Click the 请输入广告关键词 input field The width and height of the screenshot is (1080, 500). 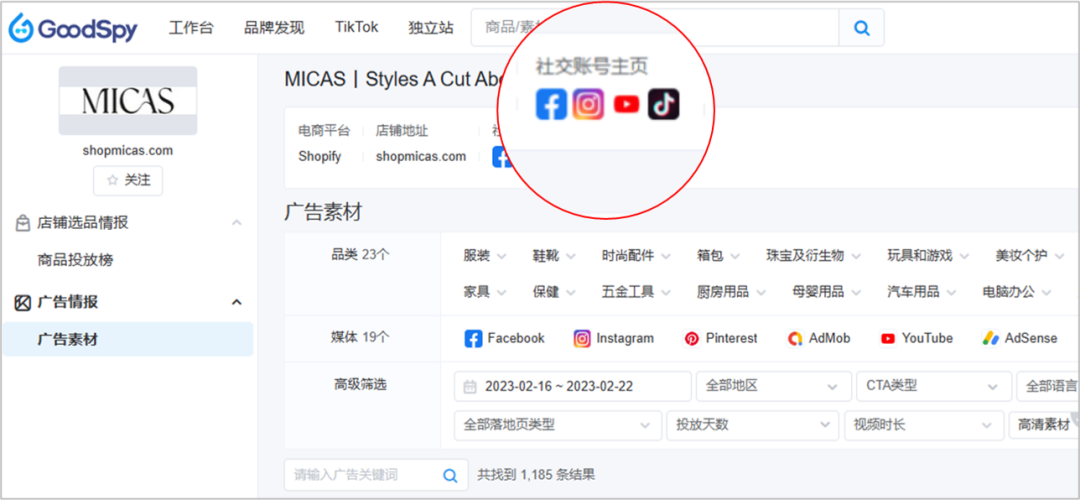[376, 475]
